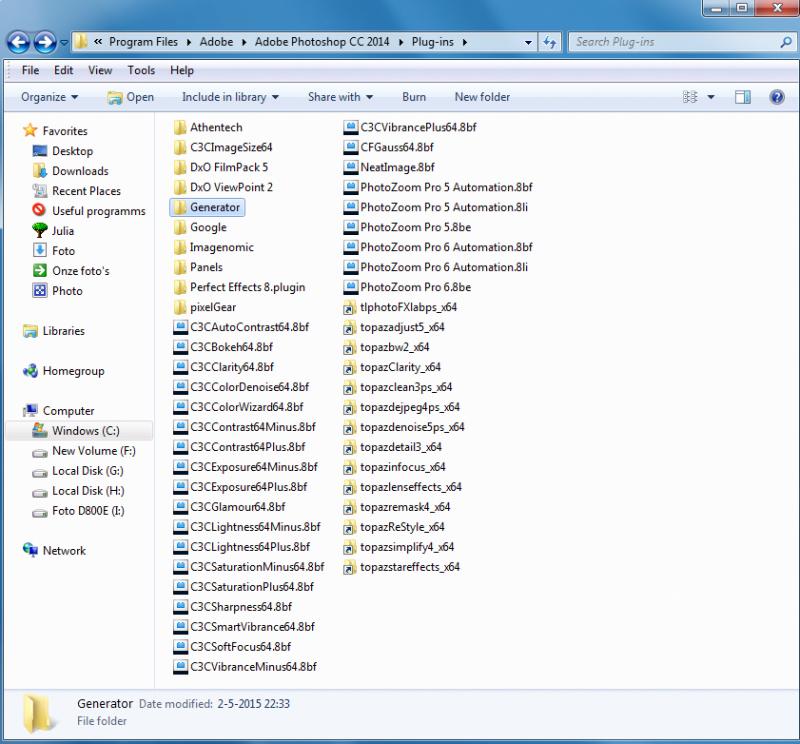Select the topazdenoise5ps_x64 shortcut name
The width and height of the screenshot is (800, 744).
coord(412,427)
